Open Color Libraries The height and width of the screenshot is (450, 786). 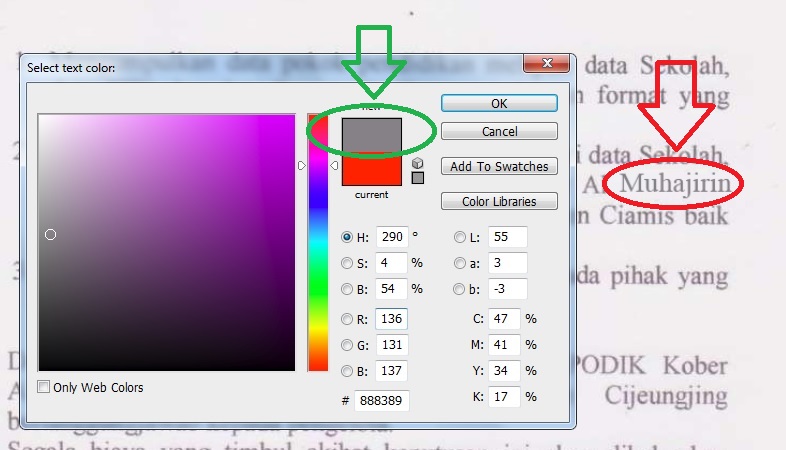(x=499, y=201)
